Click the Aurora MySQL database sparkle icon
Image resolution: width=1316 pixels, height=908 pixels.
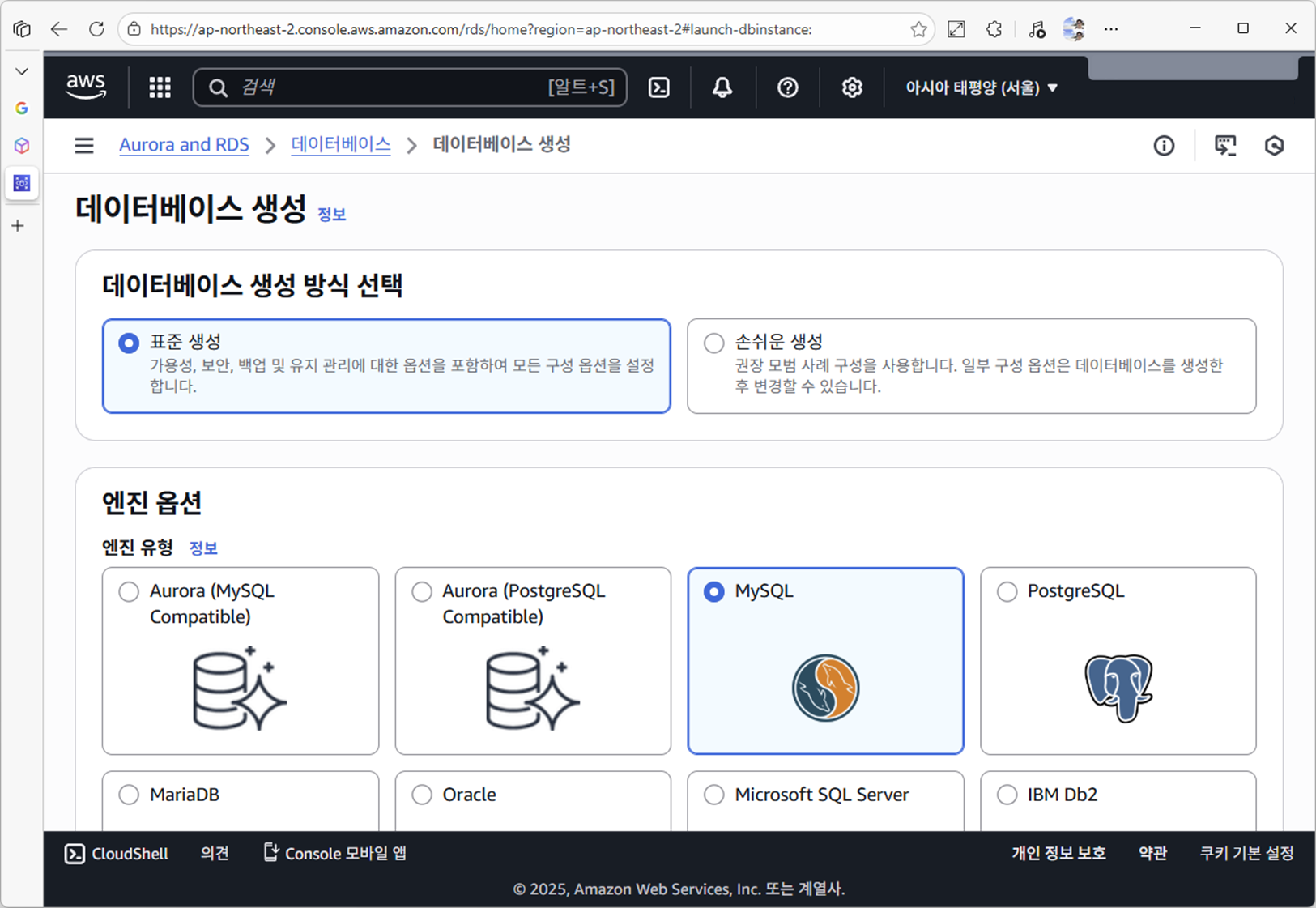pyautogui.click(x=240, y=688)
